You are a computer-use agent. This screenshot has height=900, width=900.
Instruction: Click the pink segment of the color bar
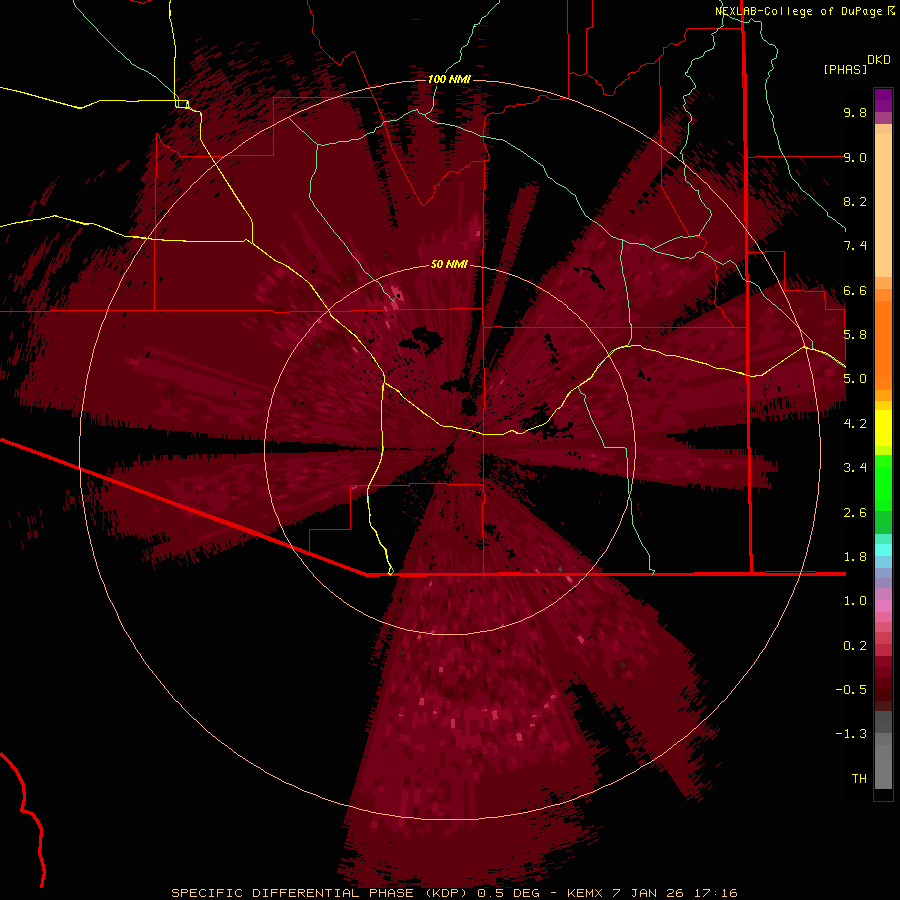click(883, 606)
